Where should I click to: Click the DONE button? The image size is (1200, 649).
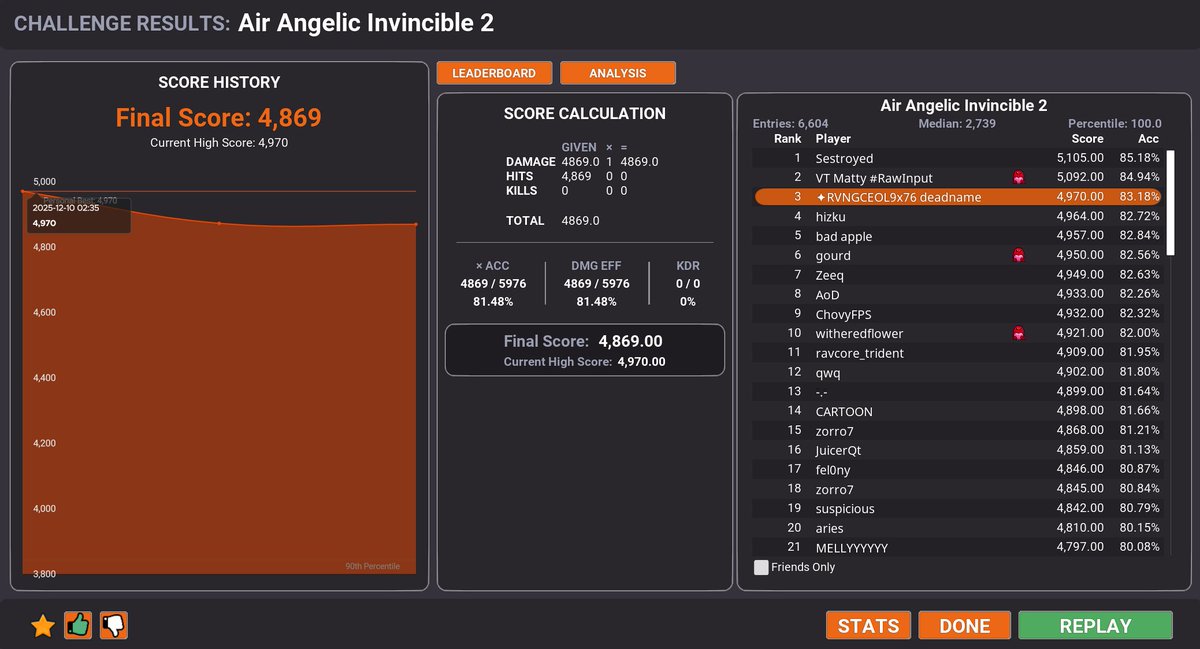tap(965, 626)
